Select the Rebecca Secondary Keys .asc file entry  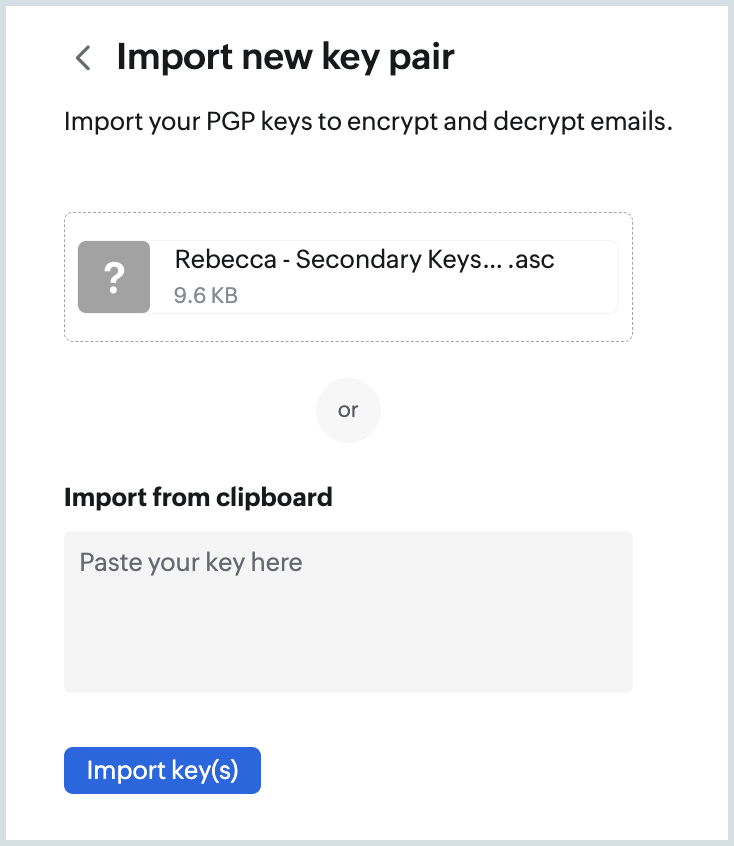[x=348, y=277]
